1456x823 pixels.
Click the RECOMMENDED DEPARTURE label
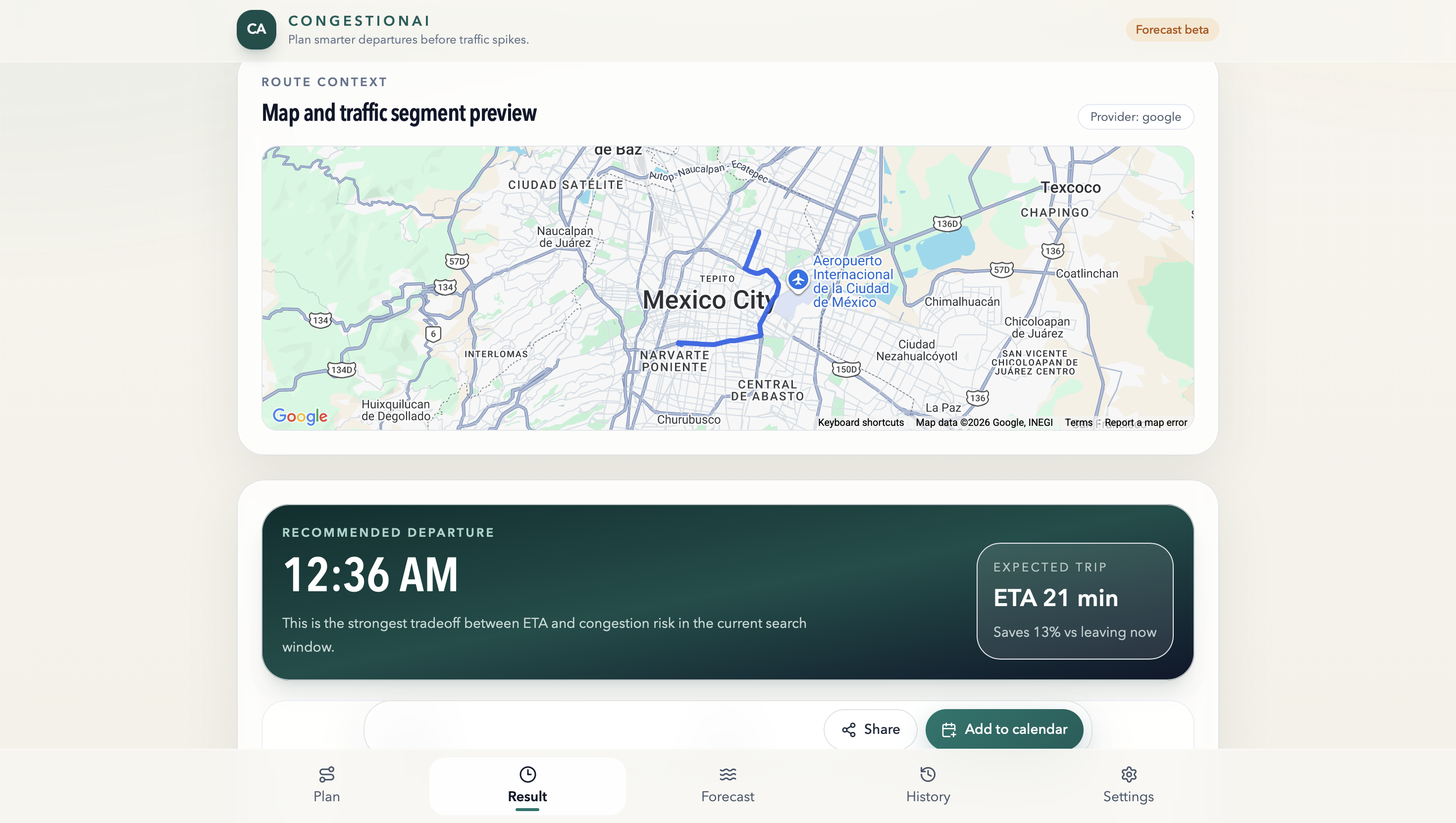coord(388,532)
